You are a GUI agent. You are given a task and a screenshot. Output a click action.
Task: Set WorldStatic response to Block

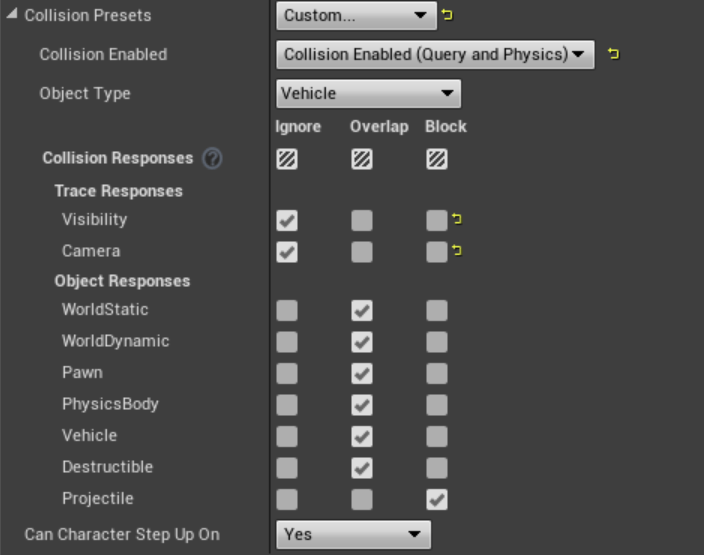[436, 310]
